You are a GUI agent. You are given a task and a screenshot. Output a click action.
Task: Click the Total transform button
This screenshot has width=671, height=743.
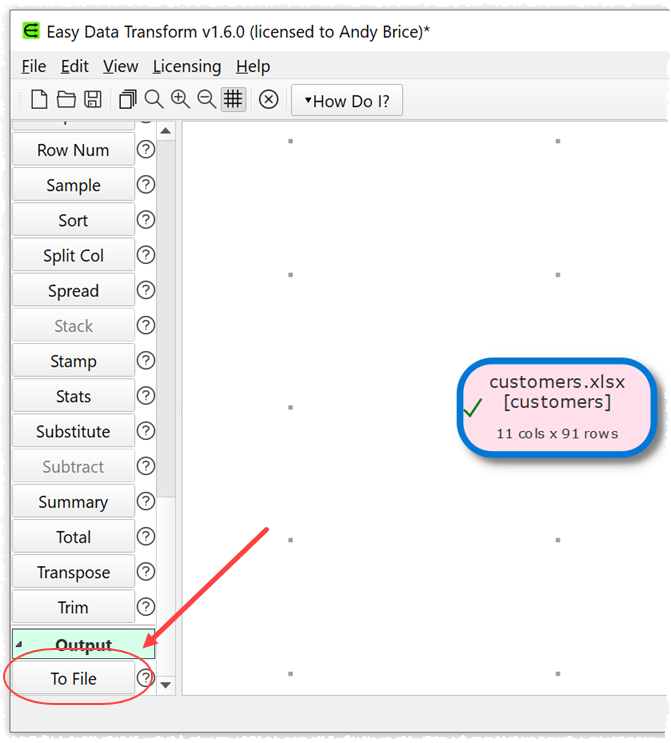coord(73,536)
